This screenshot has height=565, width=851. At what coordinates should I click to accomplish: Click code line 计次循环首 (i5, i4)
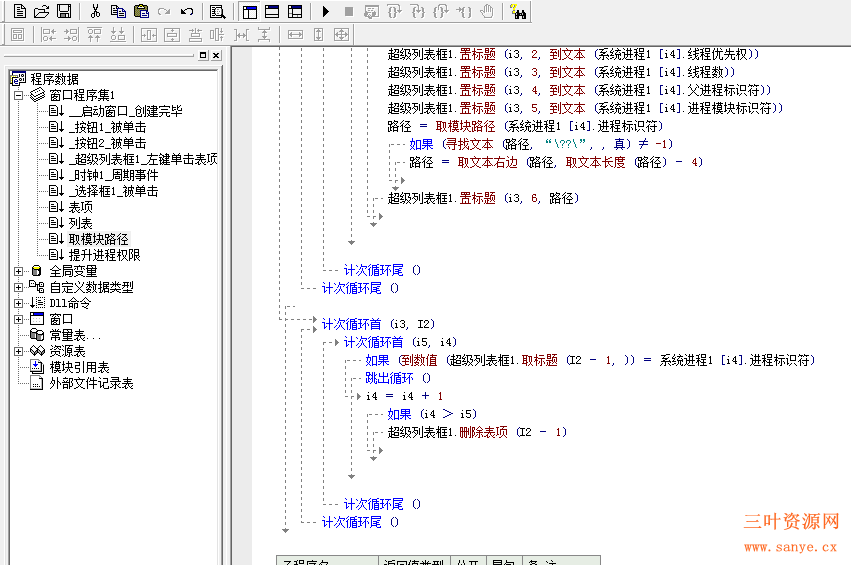tap(401, 342)
